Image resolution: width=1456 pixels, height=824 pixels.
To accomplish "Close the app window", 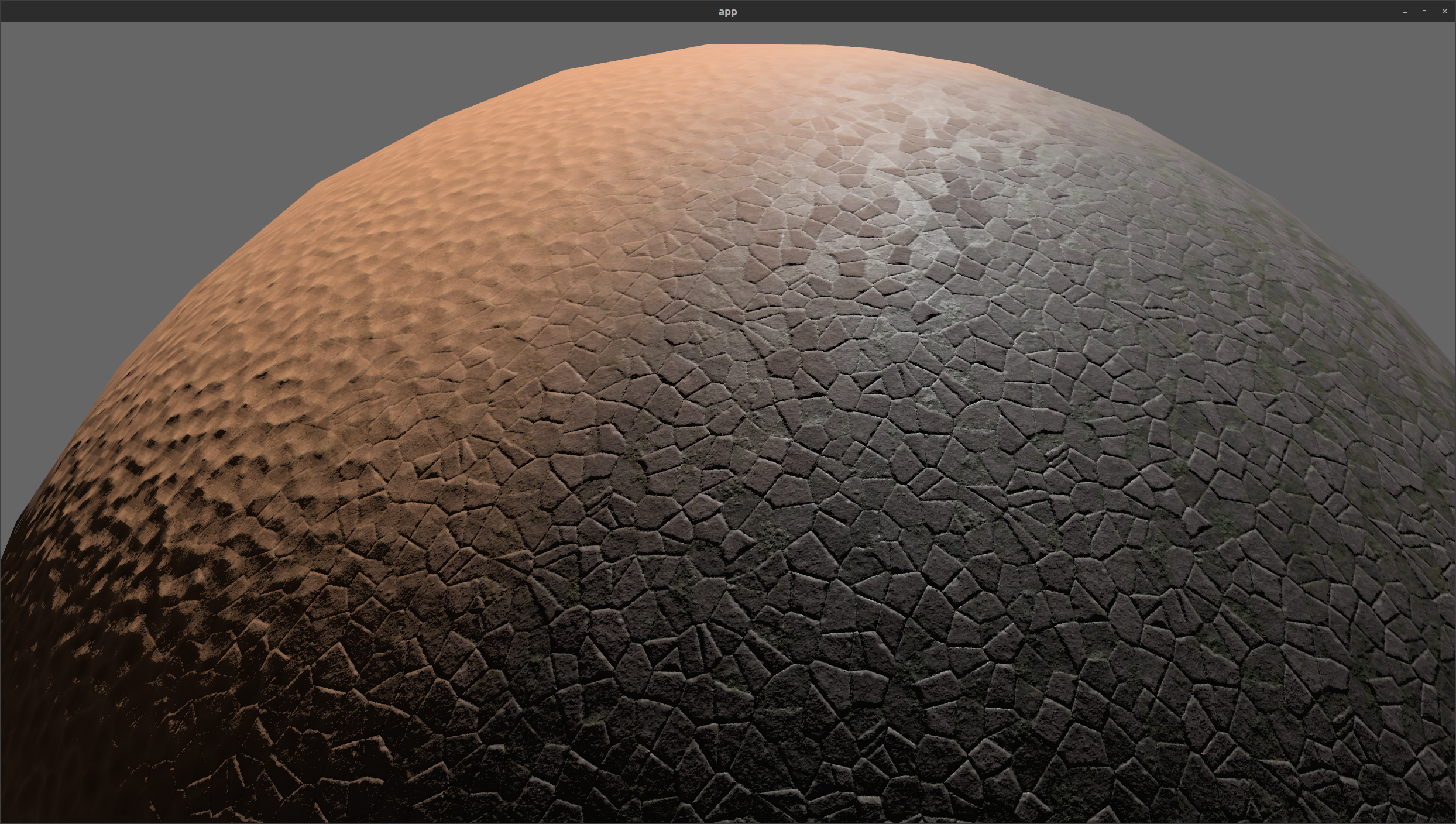I will [1444, 12].
